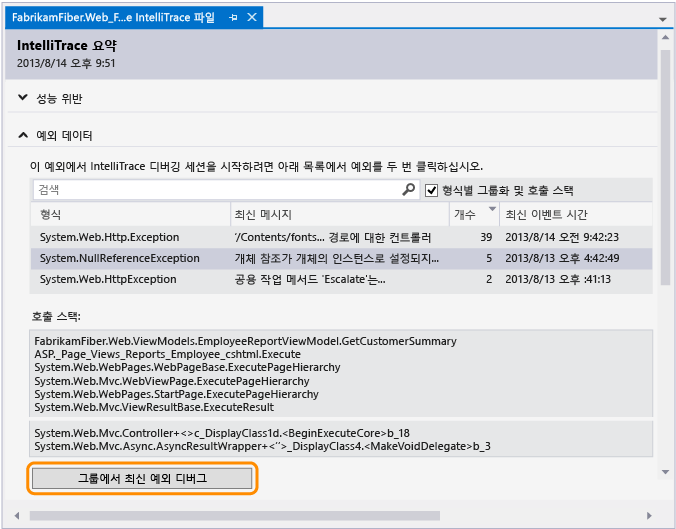
Task: Click the 2013/8/14 오전 9:42:23 cell
Action: pyautogui.click(x=562, y=237)
